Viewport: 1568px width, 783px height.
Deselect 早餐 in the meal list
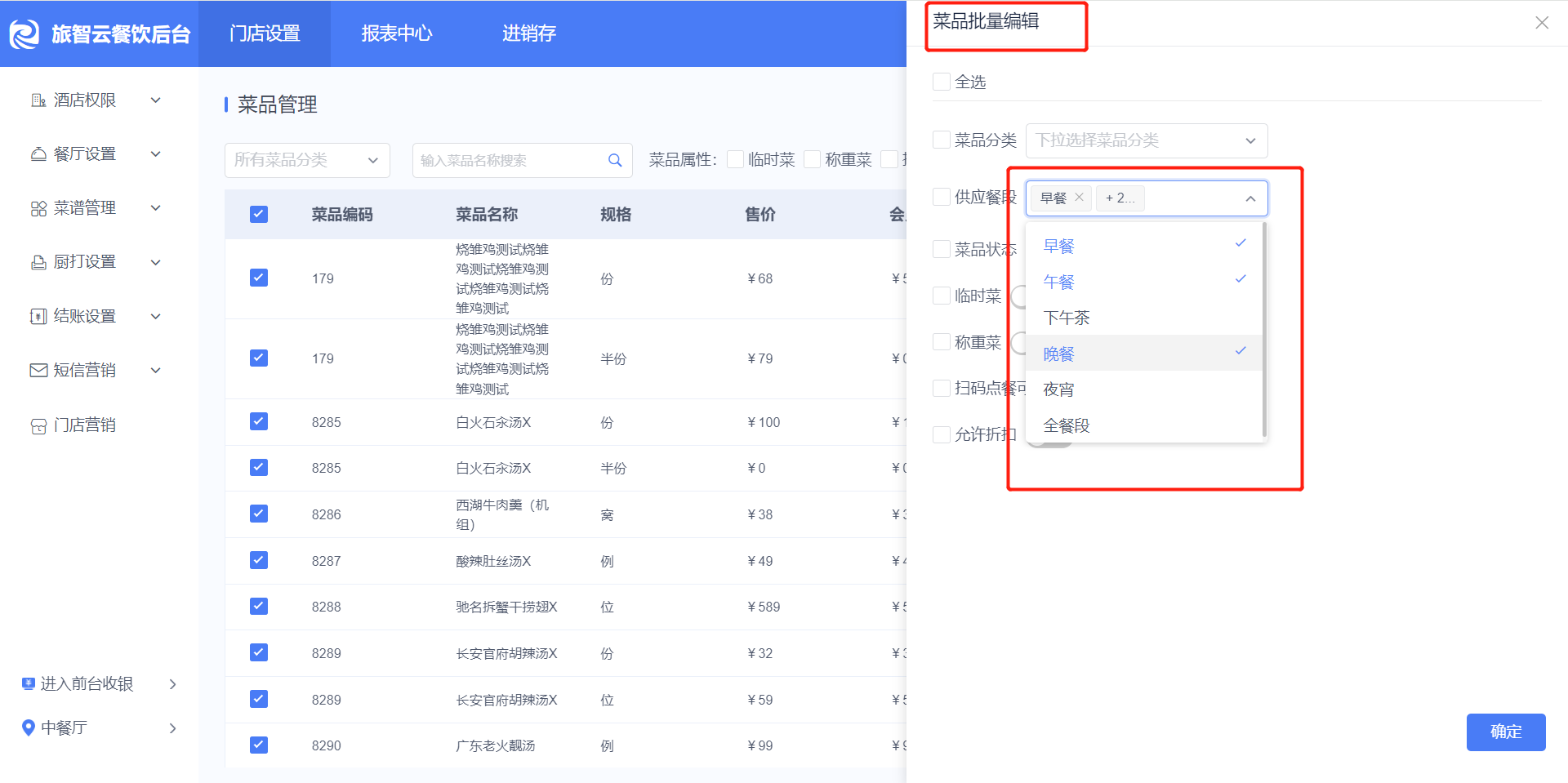pos(1144,246)
